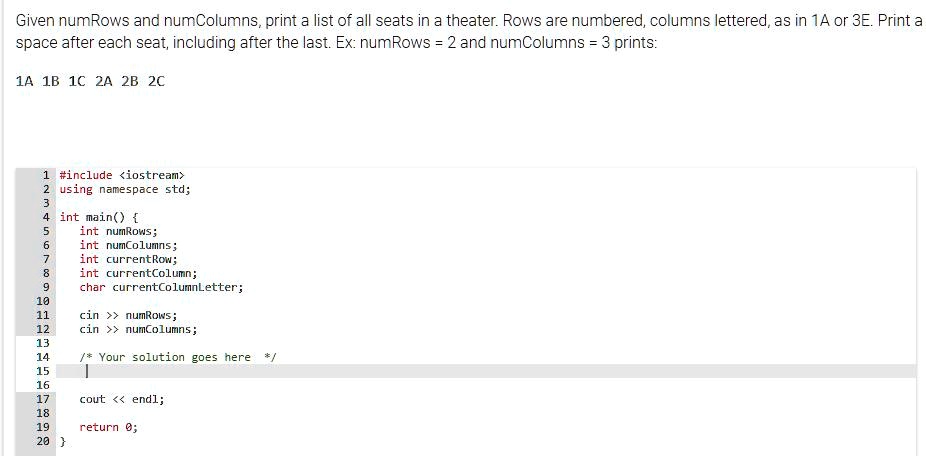Click the closing brace on line 20
The image size is (926, 456).
(63, 441)
